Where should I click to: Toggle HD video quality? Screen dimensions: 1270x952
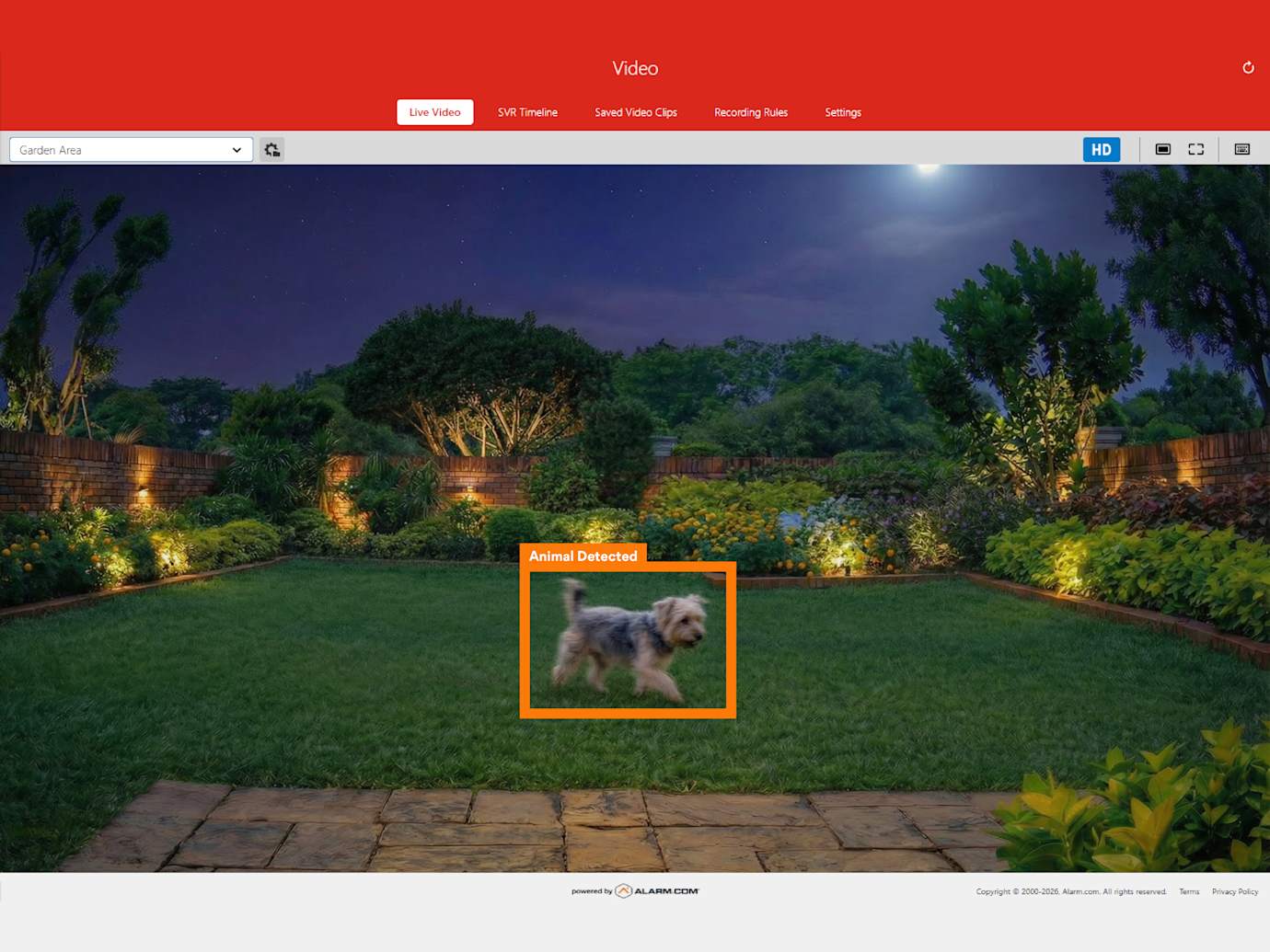[x=1101, y=150]
